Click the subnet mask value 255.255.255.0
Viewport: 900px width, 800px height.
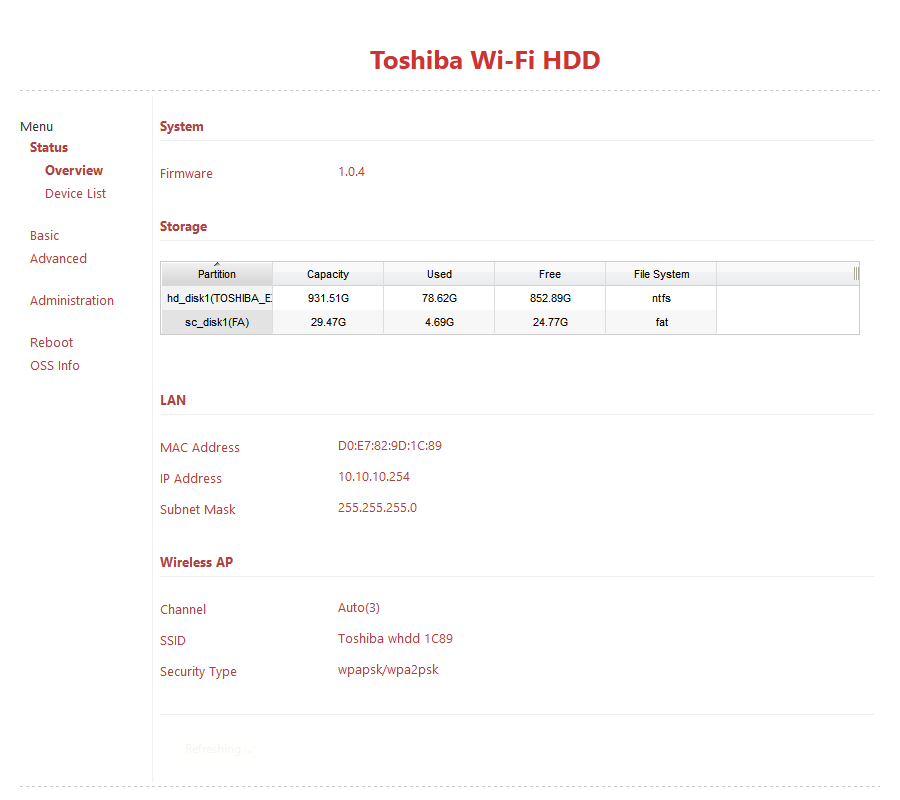tap(377, 507)
